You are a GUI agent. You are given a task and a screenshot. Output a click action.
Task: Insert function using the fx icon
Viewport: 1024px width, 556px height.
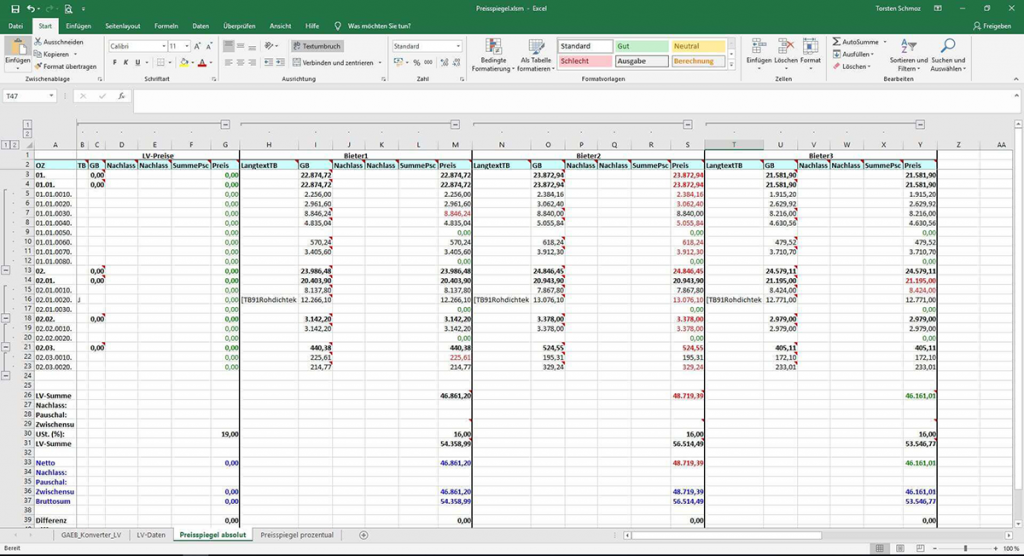click(x=121, y=96)
